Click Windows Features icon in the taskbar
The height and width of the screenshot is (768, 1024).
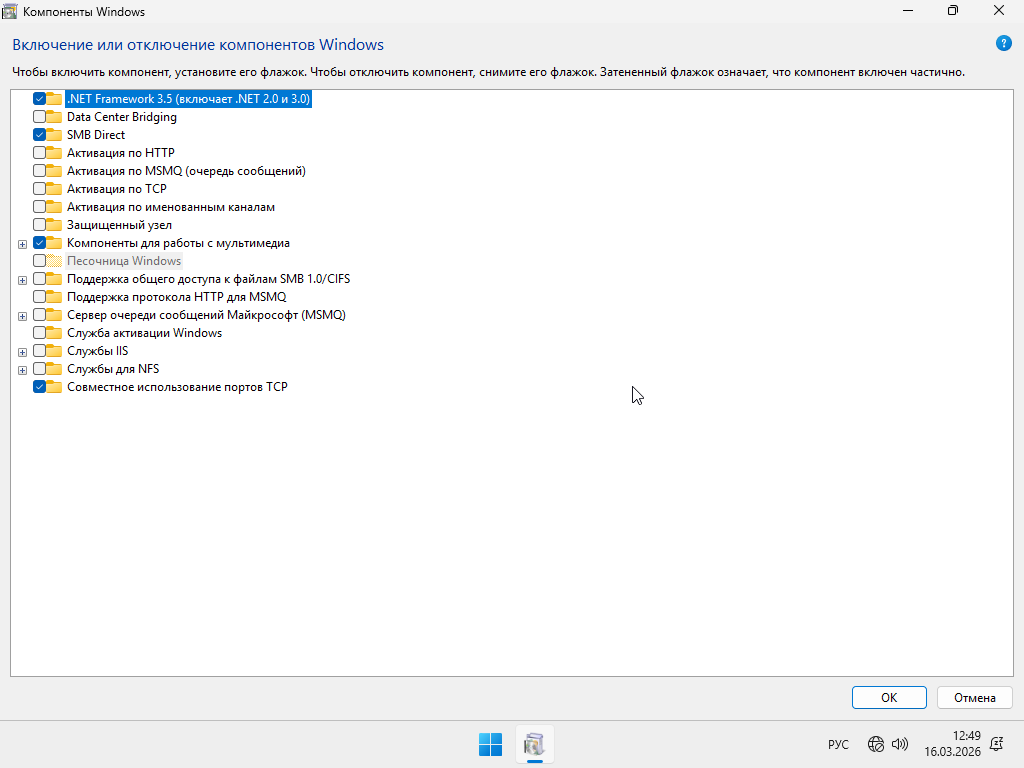pyautogui.click(x=535, y=744)
